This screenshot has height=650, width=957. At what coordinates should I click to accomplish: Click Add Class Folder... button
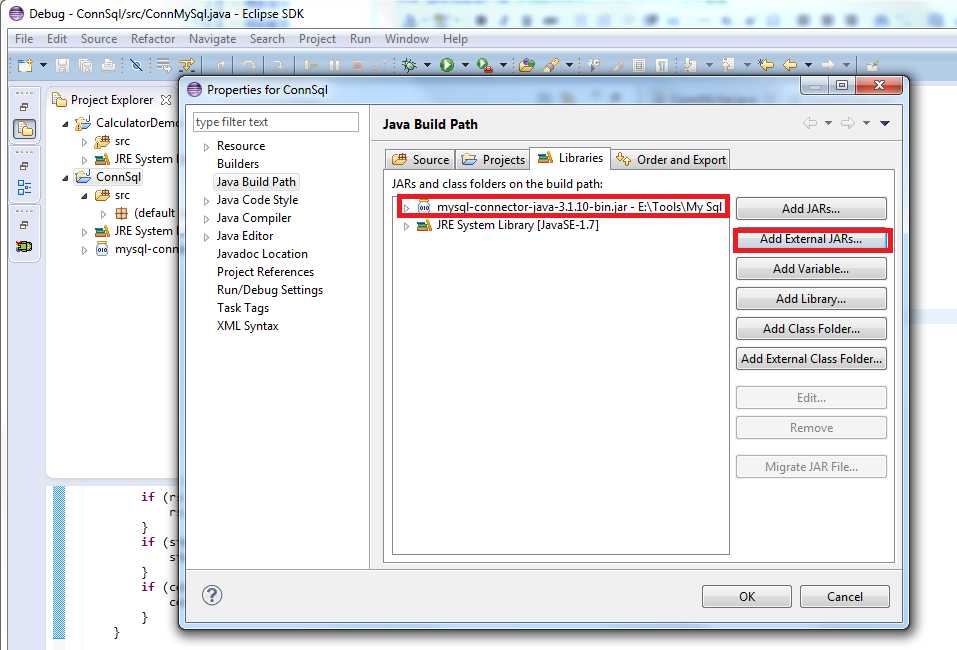coord(811,328)
